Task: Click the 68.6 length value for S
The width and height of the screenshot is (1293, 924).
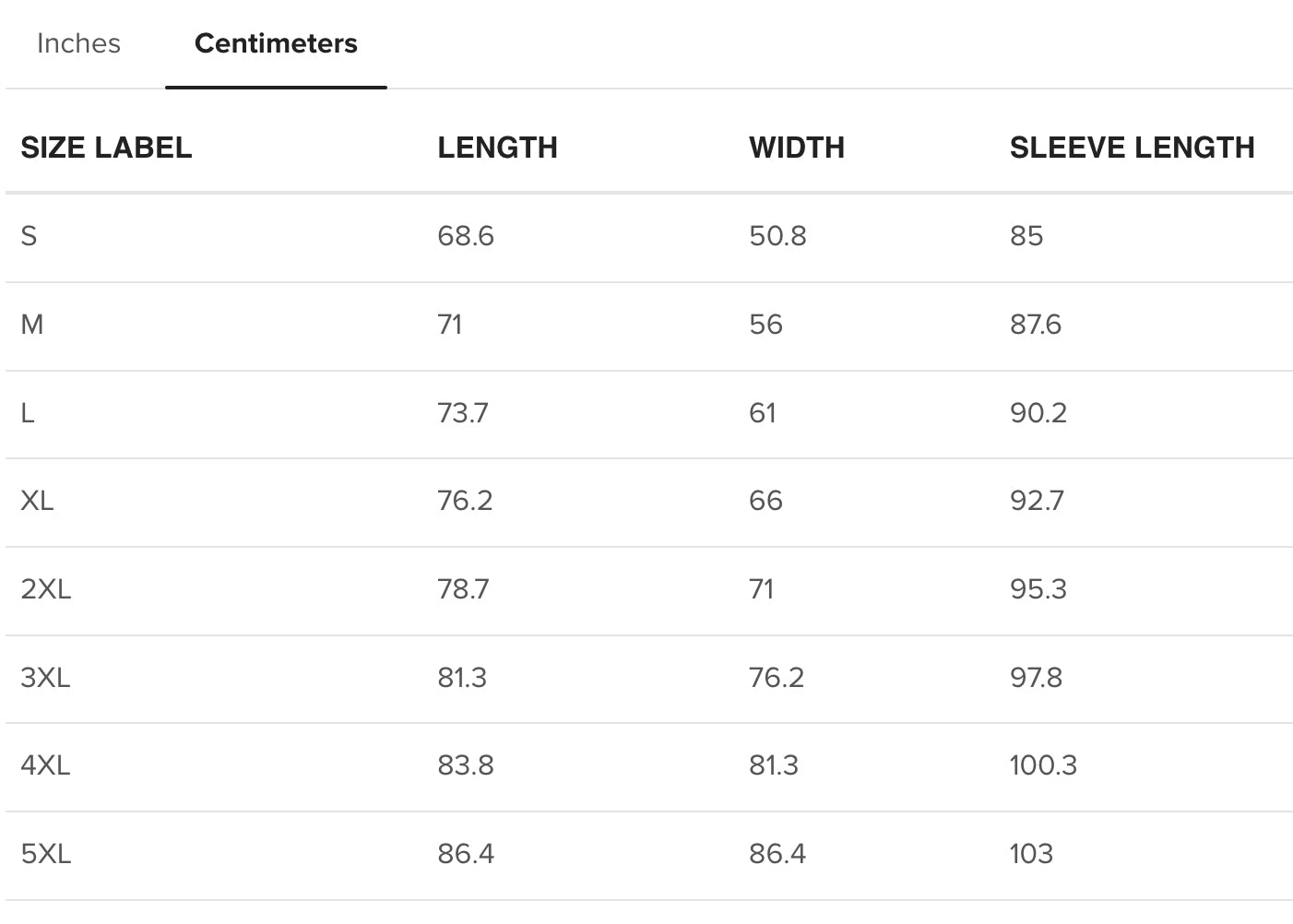Action: coord(466,236)
